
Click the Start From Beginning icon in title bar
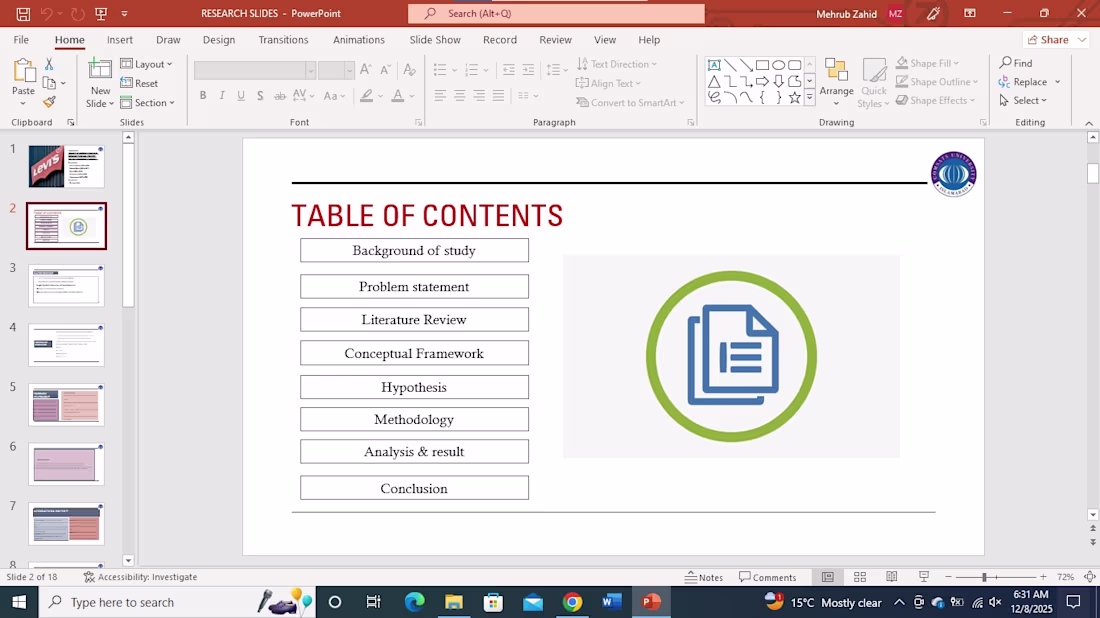(101, 13)
